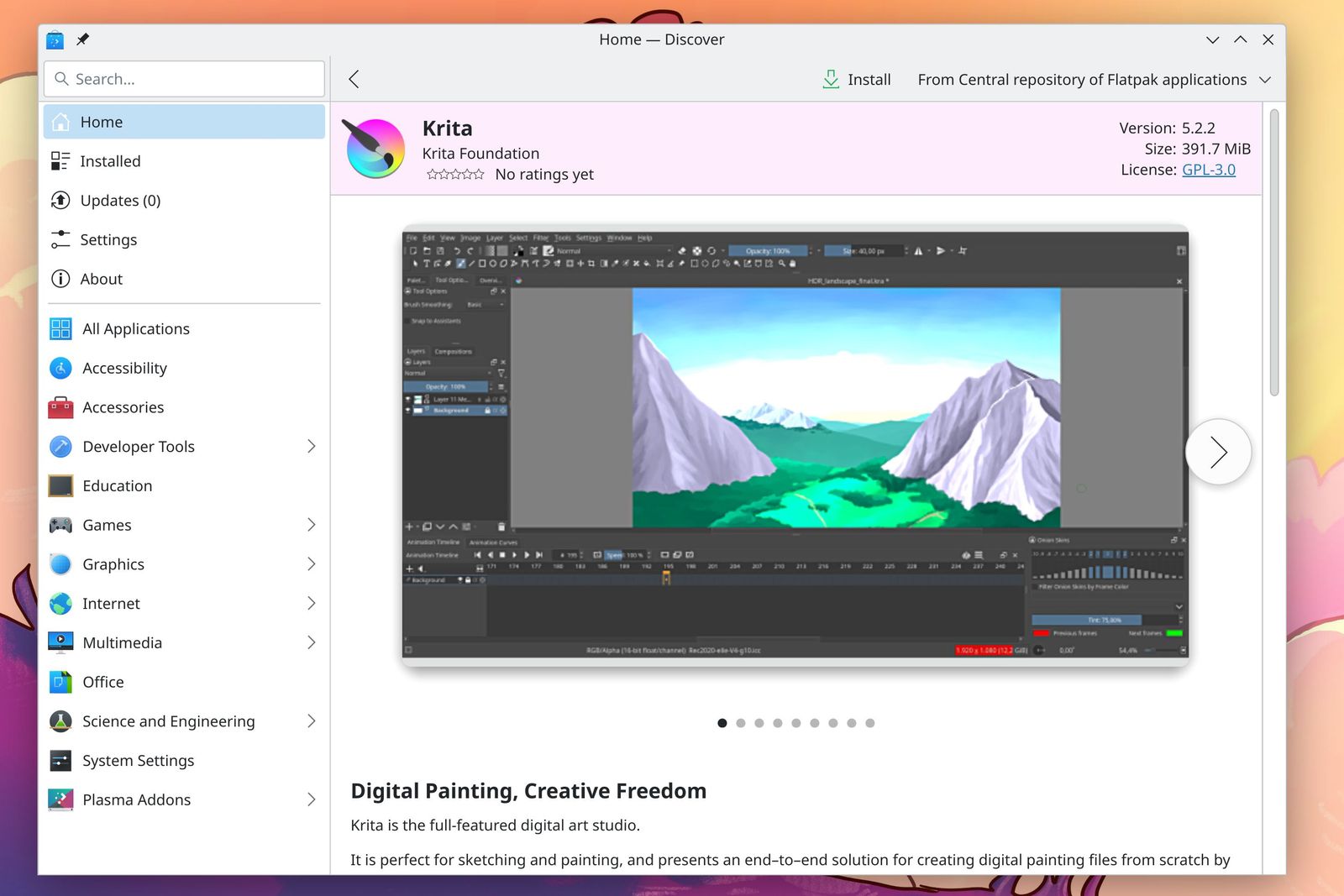This screenshot has width=1344, height=896.
Task: Rate Krita by clicking the first star
Action: click(431, 174)
